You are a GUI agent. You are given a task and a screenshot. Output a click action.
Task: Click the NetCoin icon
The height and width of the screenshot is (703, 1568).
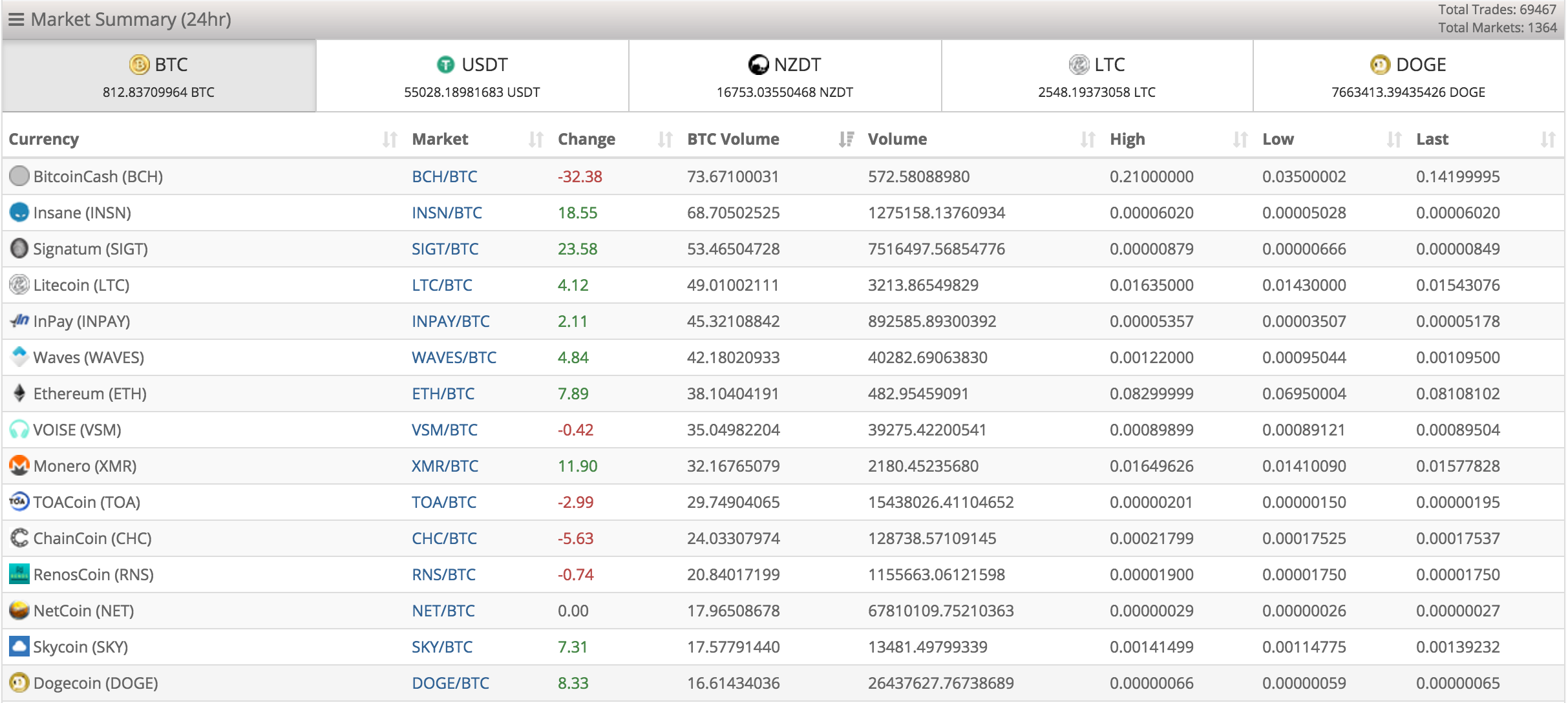[19, 610]
